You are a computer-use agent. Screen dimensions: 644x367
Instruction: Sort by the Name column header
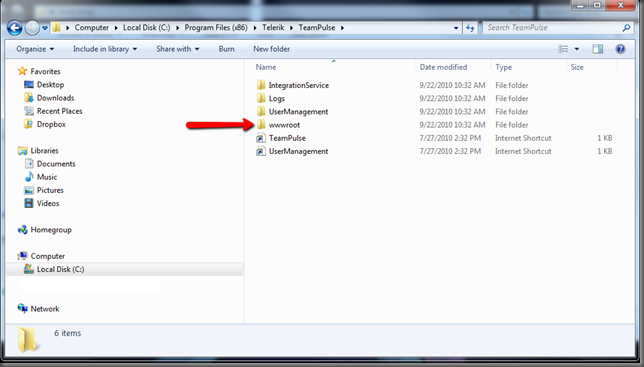pos(266,67)
